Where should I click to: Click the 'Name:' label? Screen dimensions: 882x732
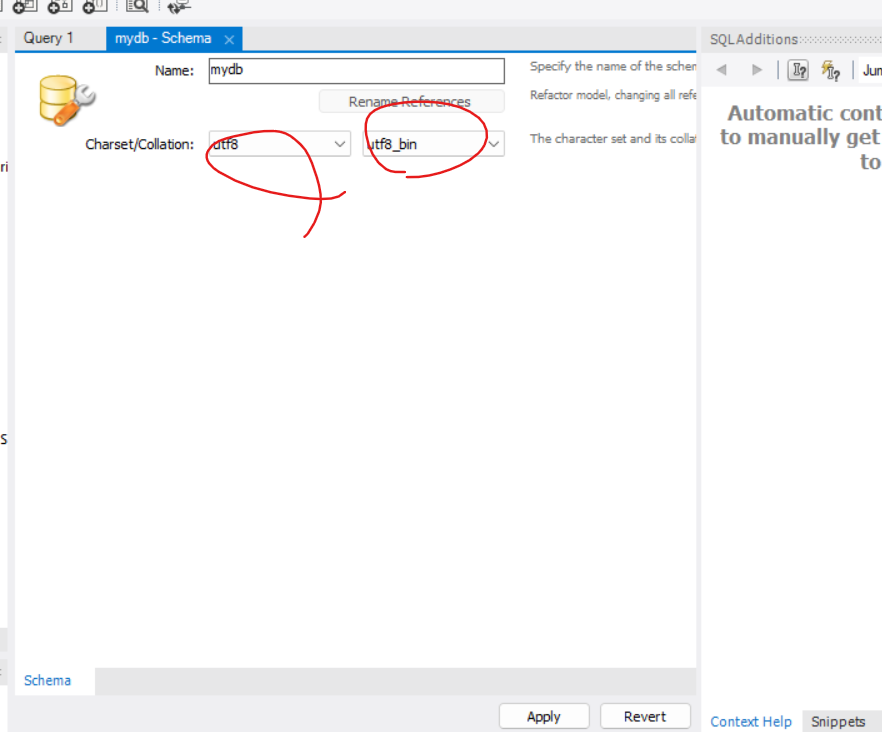pos(174,71)
